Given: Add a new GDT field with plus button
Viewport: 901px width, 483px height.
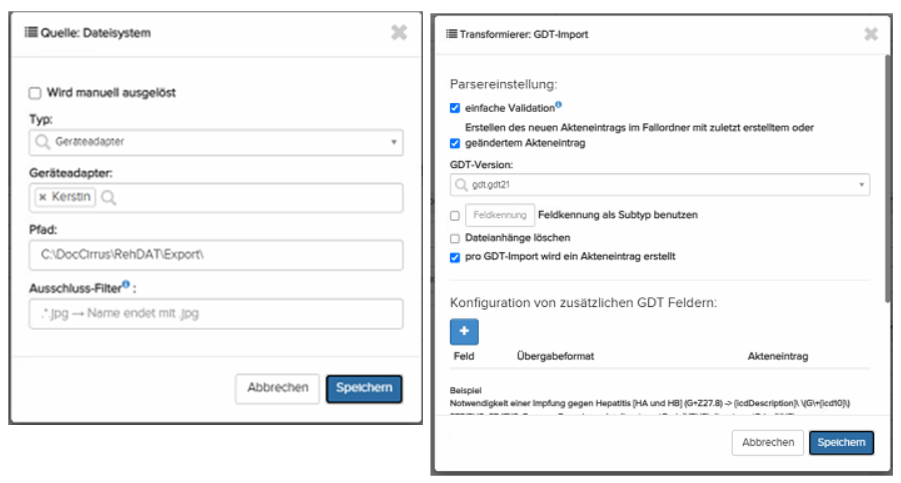Looking at the screenshot, I should point(464,332).
